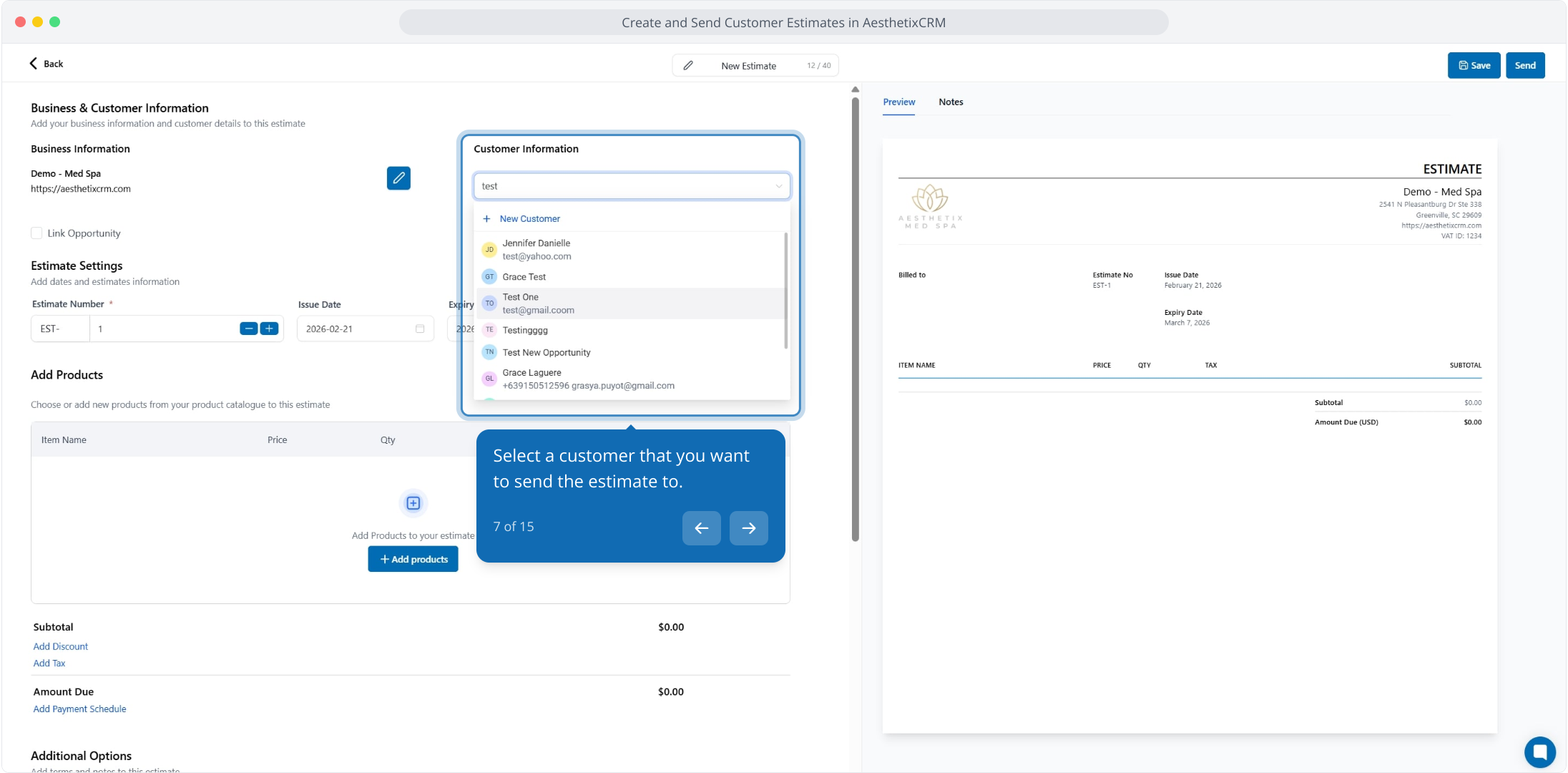Switch to the Notes tab
This screenshot has width=1568, height=773.
[951, 102]
